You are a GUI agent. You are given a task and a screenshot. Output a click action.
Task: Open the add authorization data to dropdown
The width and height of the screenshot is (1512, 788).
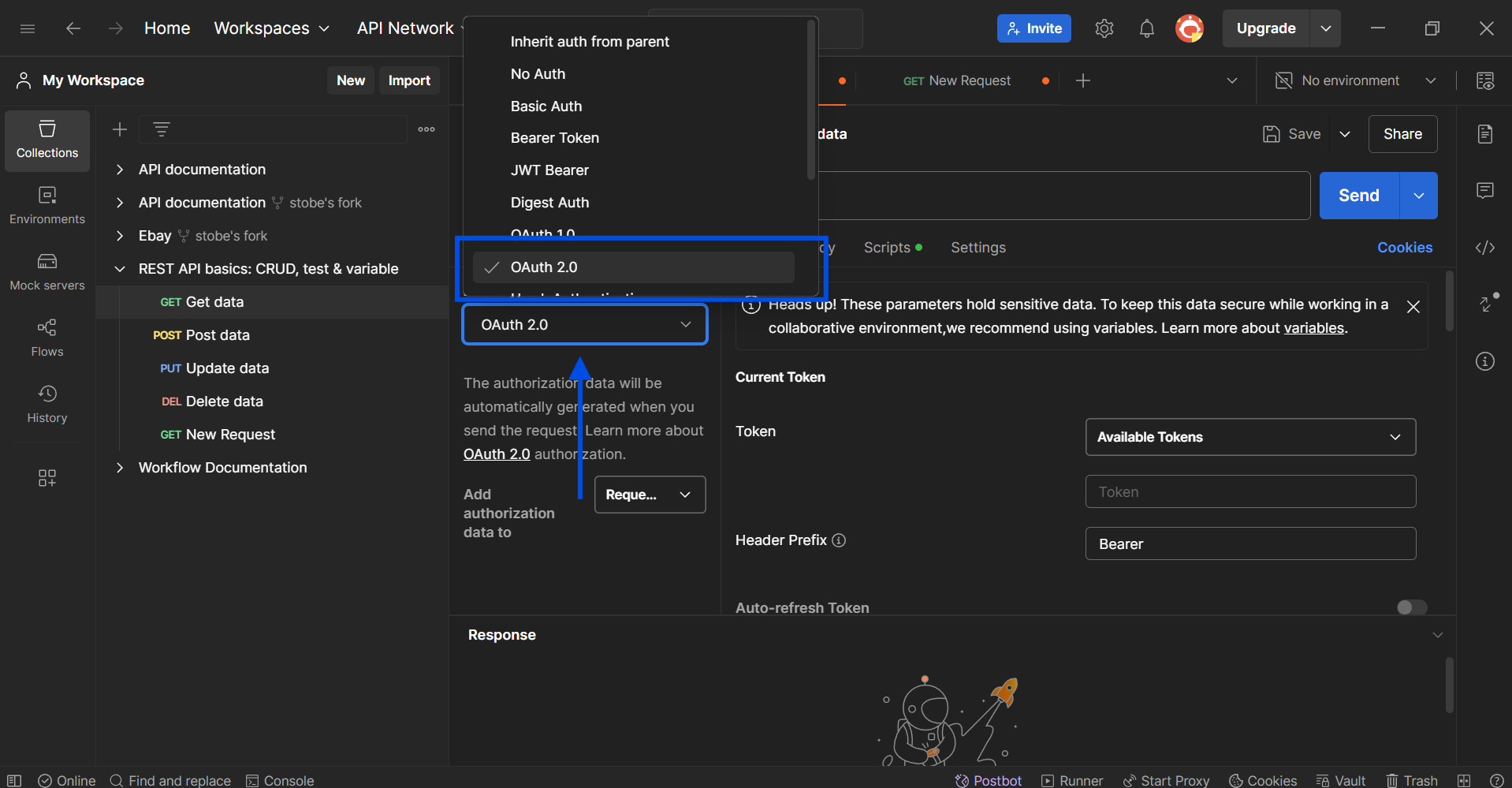click(650, 495)
